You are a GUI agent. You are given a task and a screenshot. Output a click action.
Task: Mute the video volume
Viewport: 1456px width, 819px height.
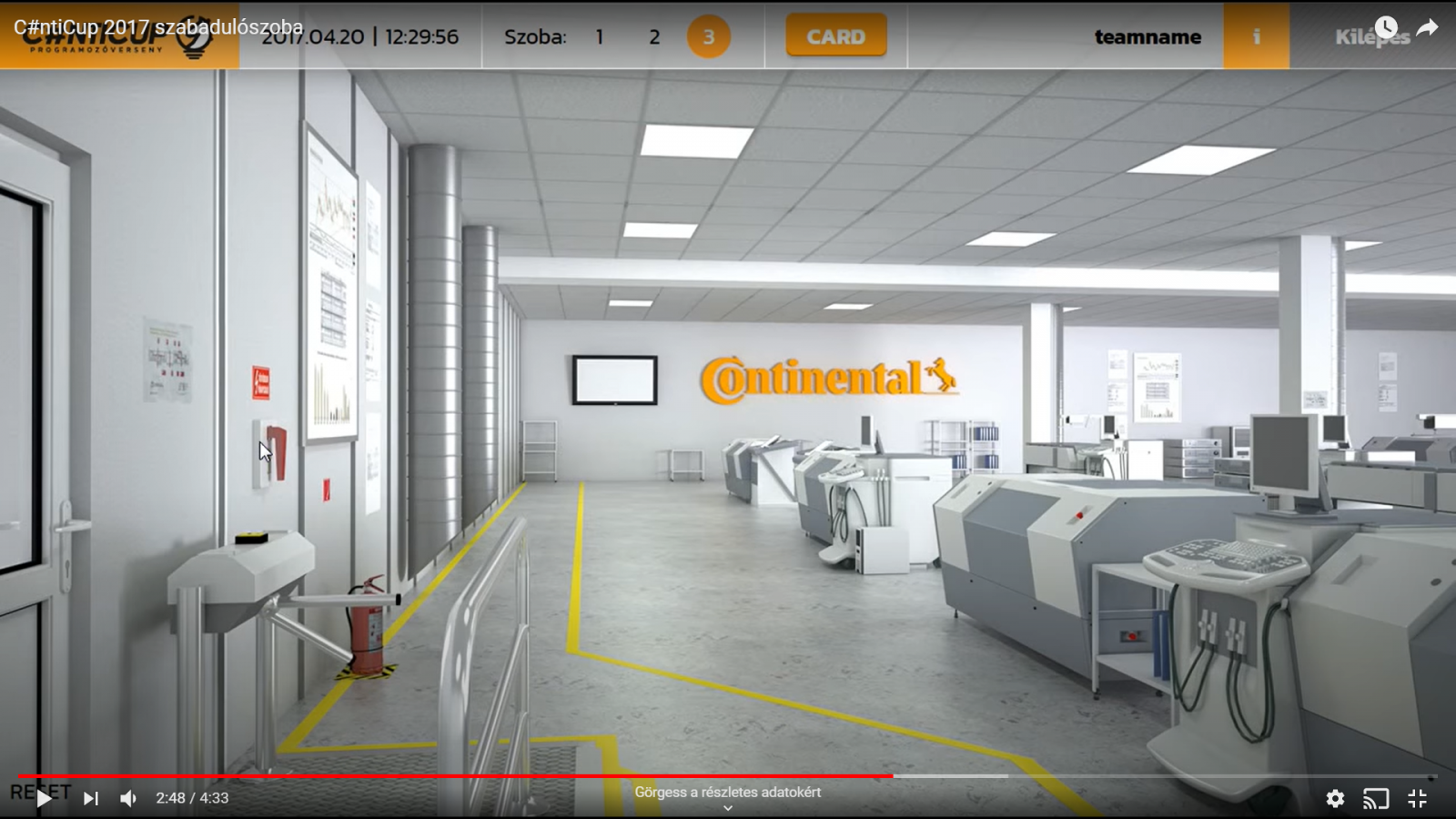[128, 798]
